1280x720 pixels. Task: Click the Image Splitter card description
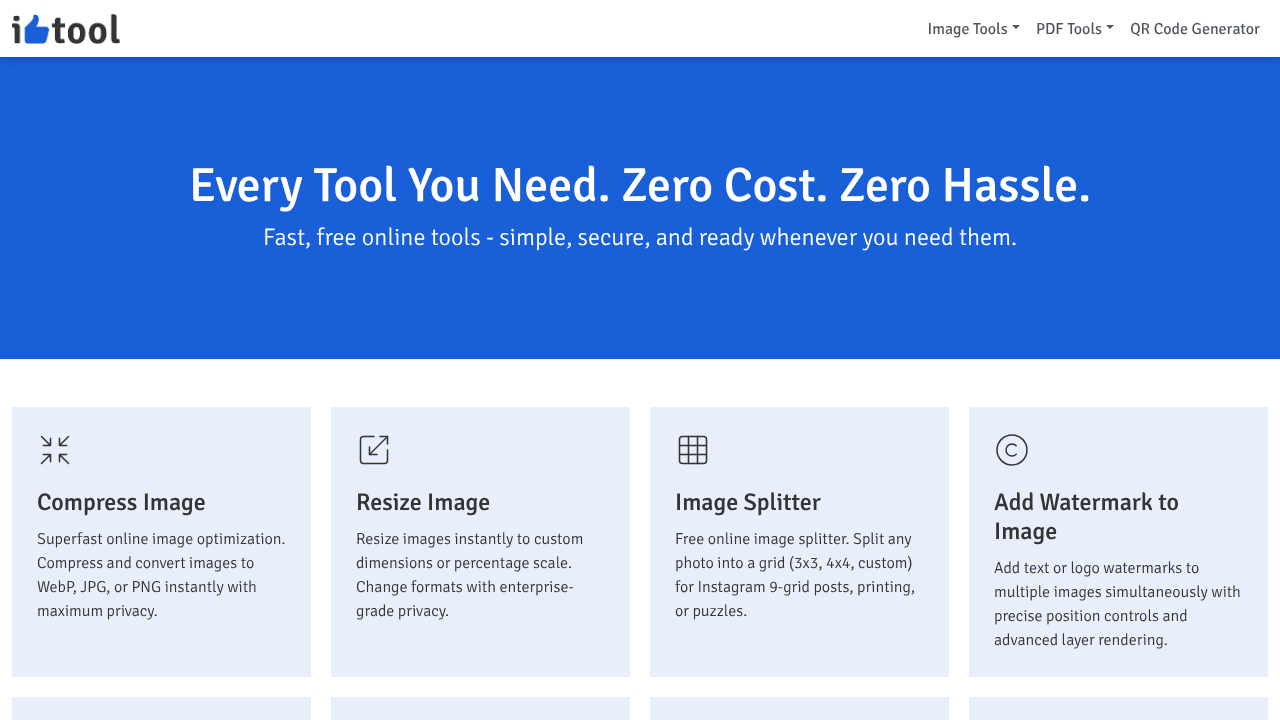[x=795, y=575]
